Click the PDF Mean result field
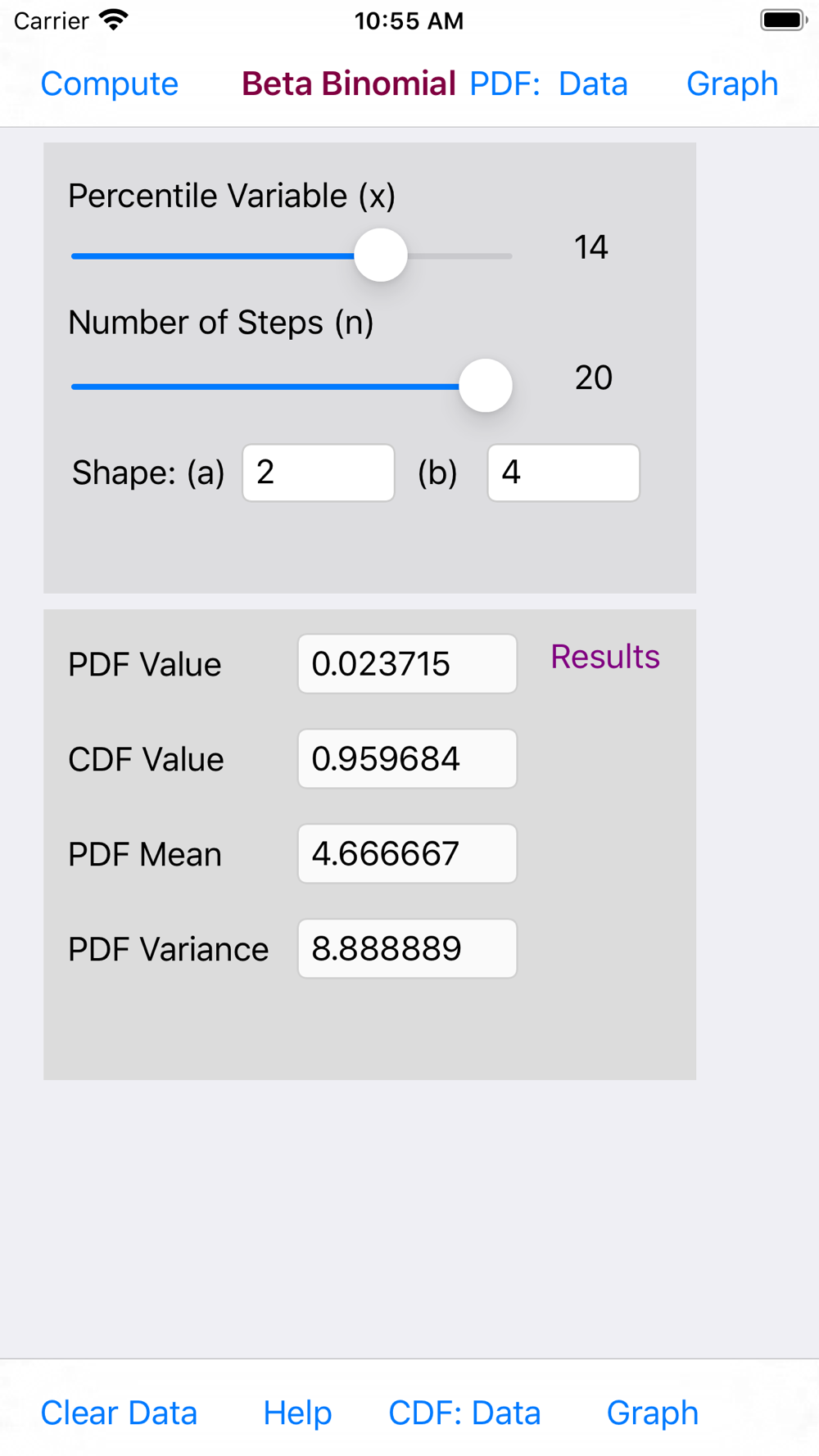The width and height of the screenshot is (819, 1456). (407, 854)
